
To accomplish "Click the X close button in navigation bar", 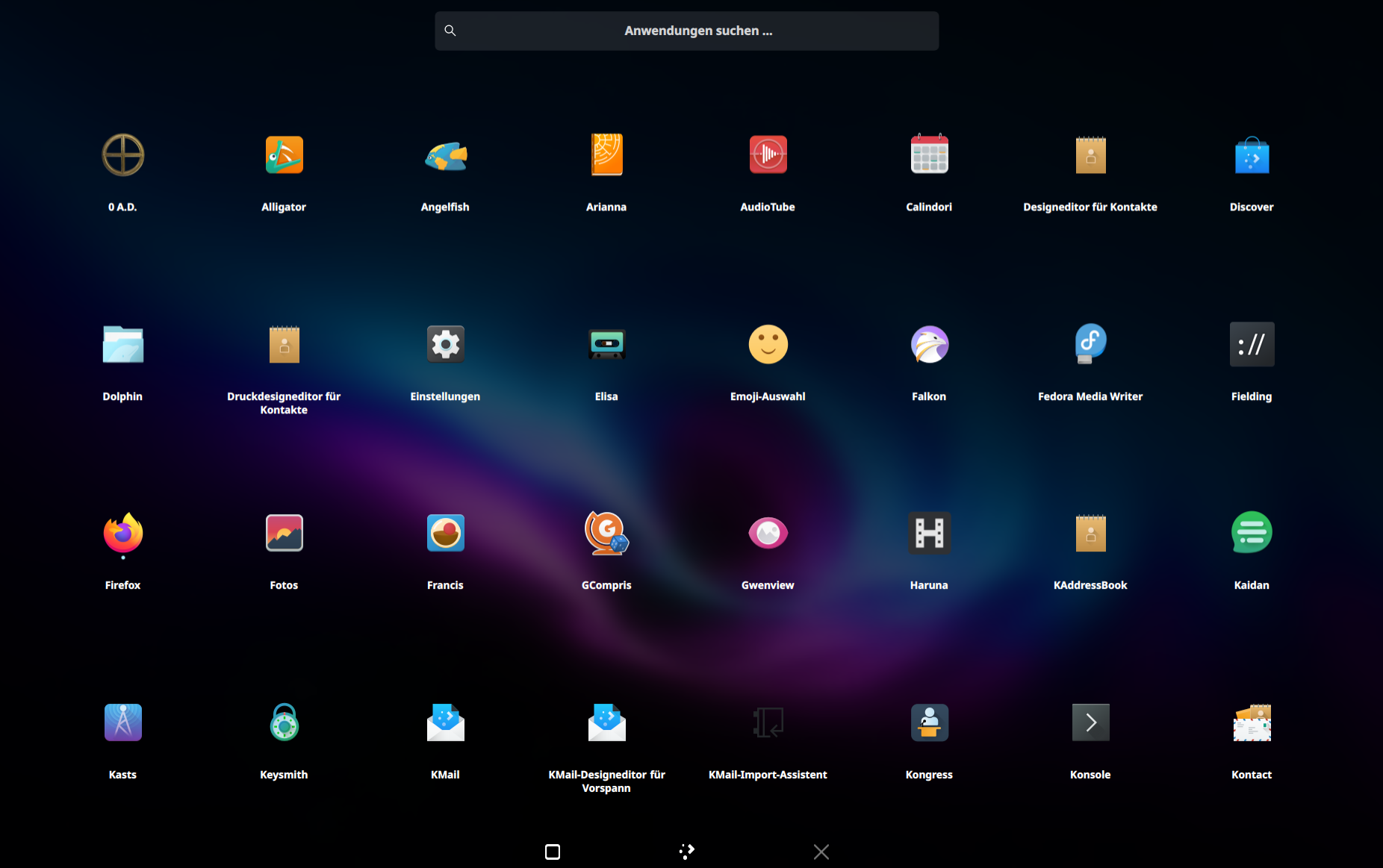I will point(821,852).
